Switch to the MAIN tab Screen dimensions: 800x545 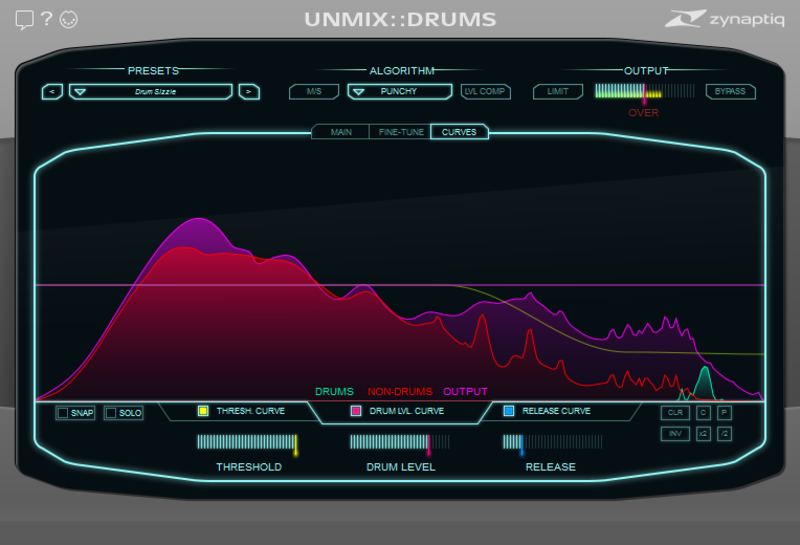341,132
